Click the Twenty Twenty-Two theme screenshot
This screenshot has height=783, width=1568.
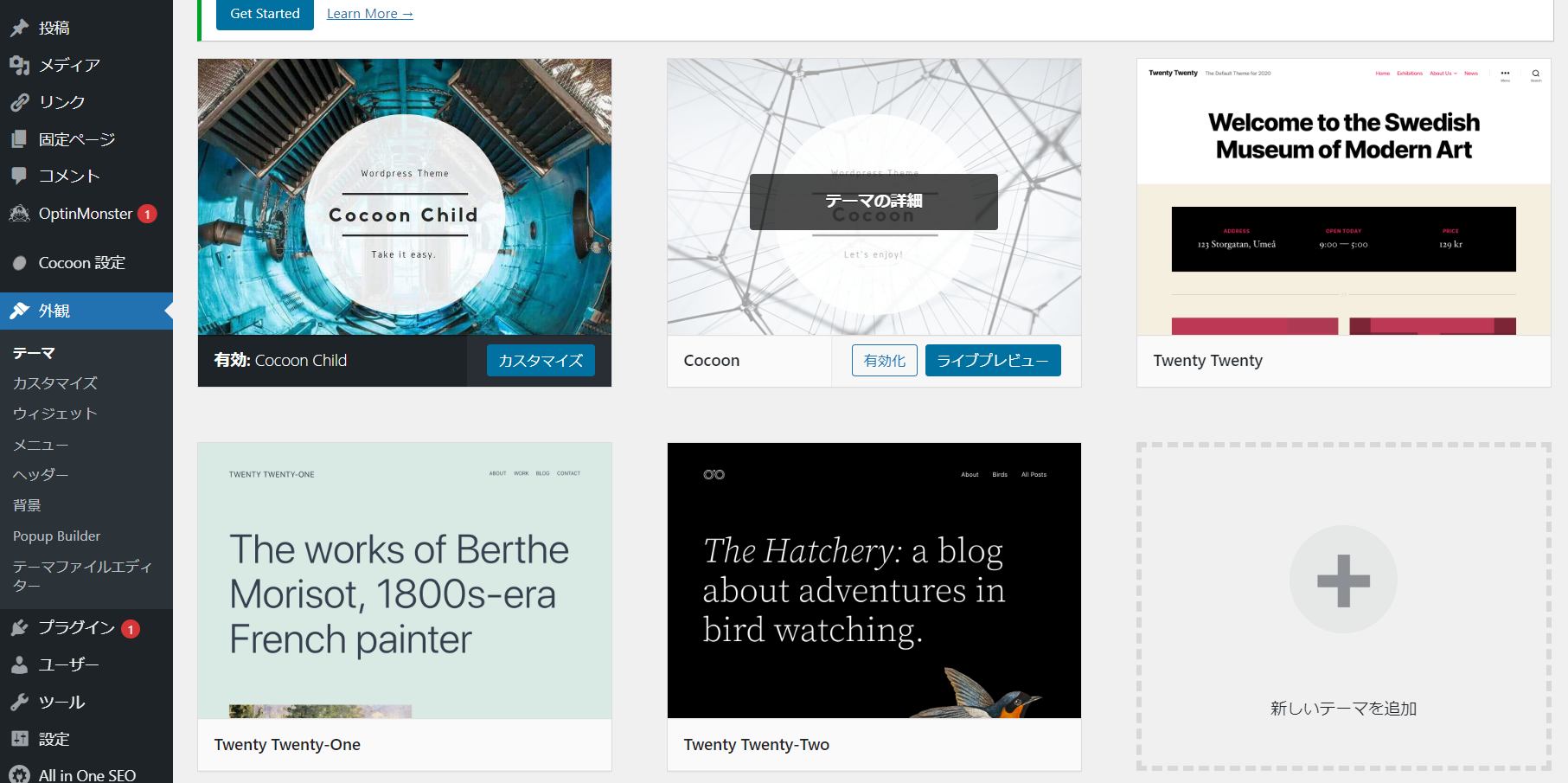click(x=874, y=581)
